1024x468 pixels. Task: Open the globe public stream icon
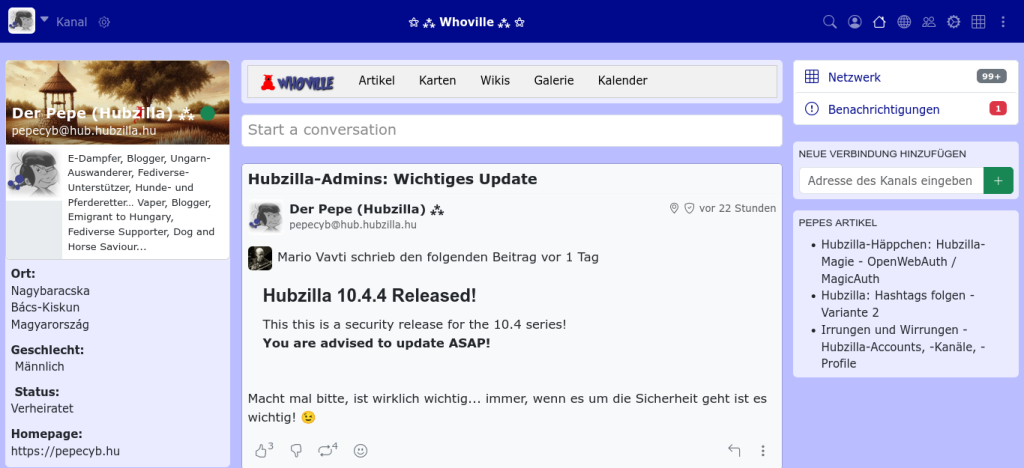[x=904, y=22]
